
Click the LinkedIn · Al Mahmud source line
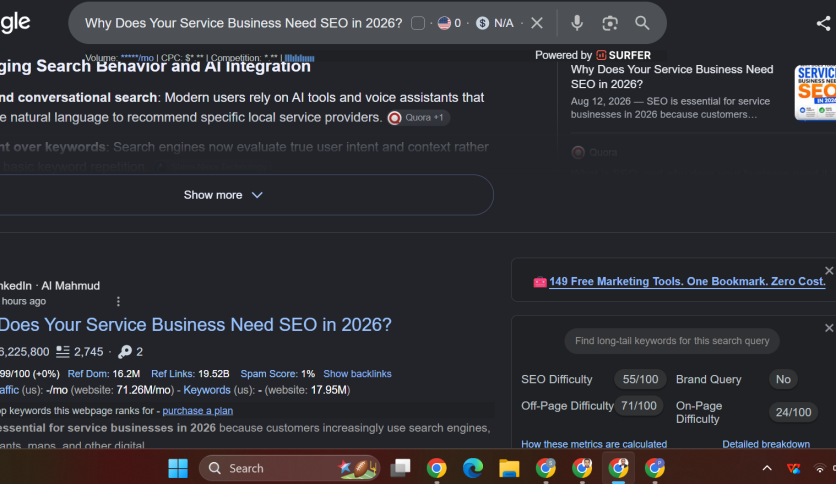[x=50, y=286]
